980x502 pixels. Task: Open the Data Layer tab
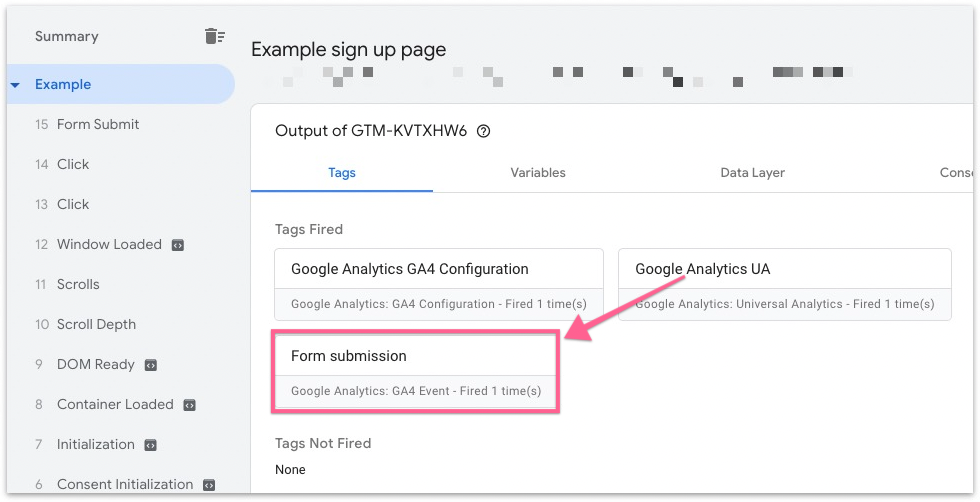[752, 173]
